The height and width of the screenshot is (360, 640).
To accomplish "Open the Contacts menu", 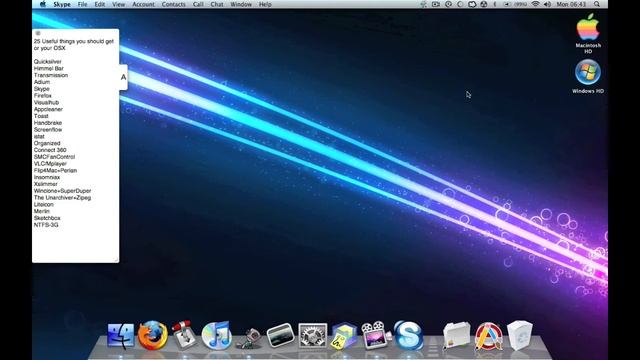I will (173, 4).
